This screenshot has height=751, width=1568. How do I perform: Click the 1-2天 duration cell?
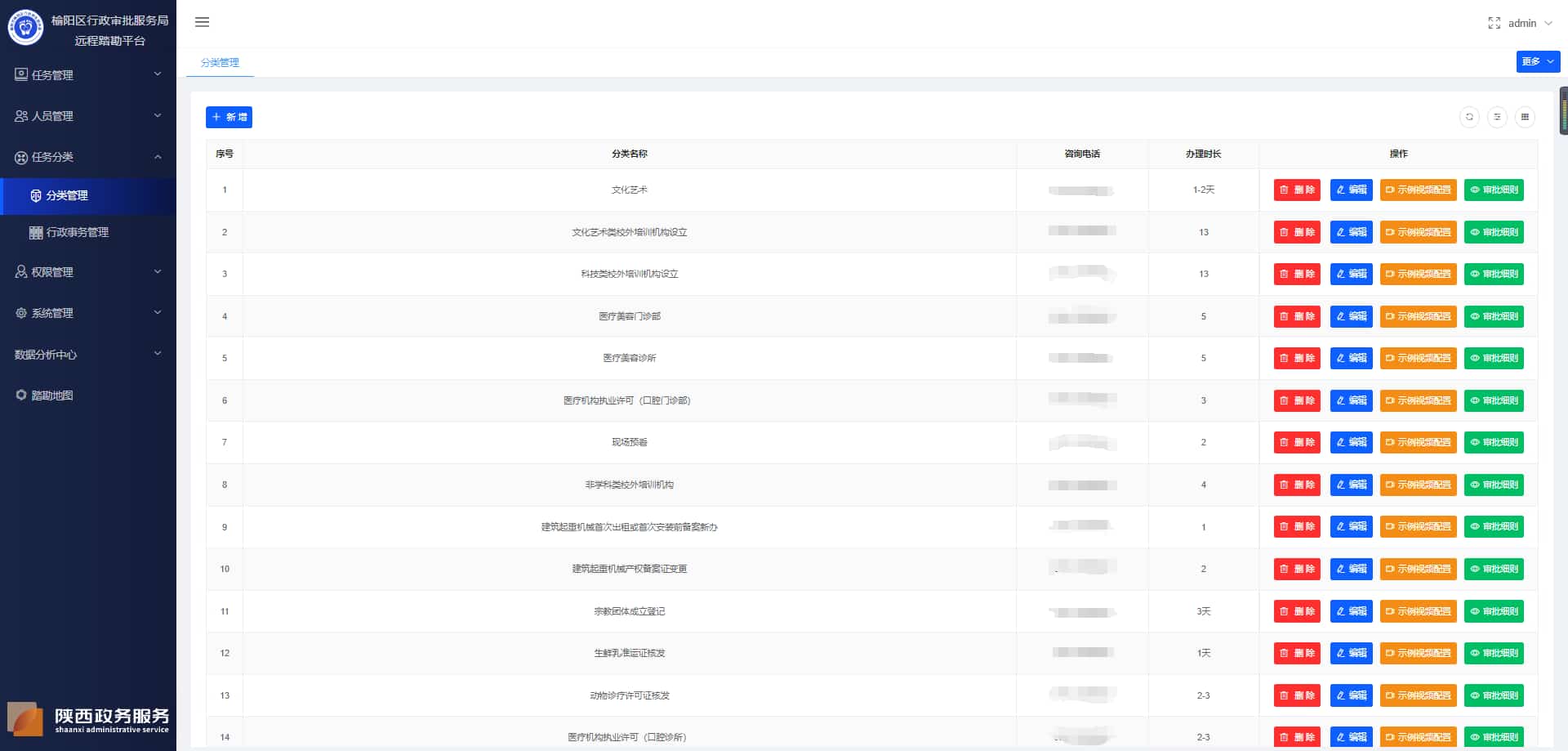coord(1203,190)
